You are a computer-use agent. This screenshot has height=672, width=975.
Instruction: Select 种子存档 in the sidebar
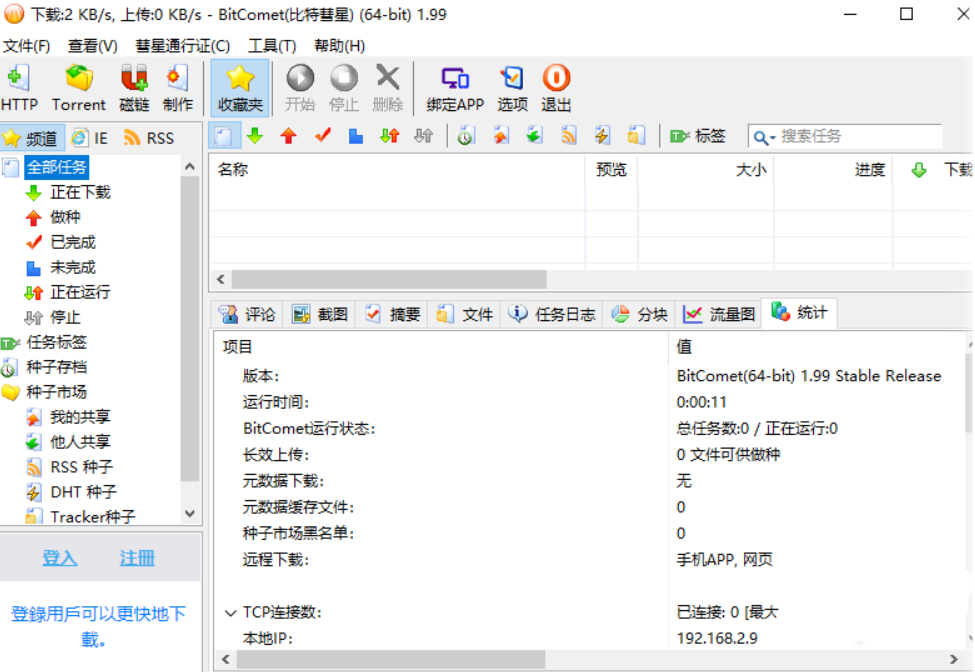pos(56,367)
